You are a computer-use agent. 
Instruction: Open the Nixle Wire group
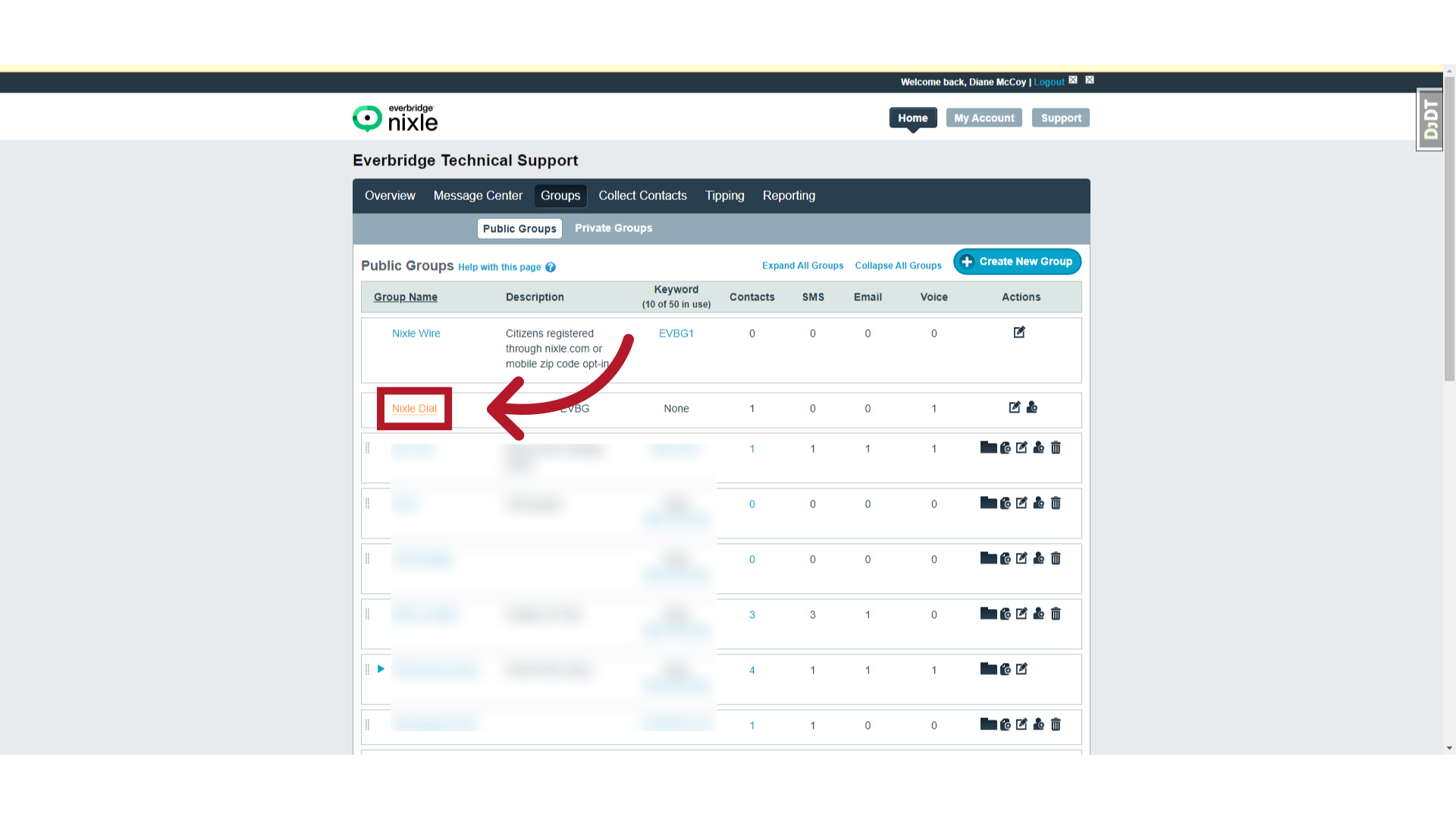(x=416, y=334)
